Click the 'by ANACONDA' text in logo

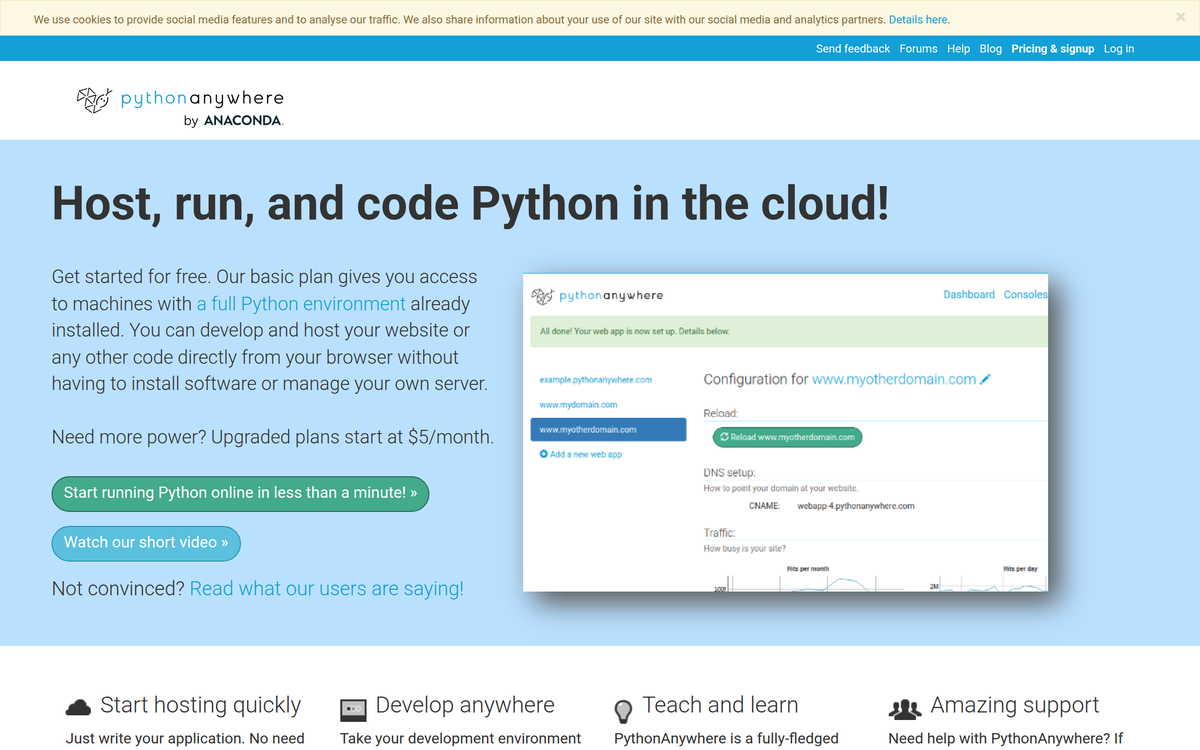coord(234,121)
